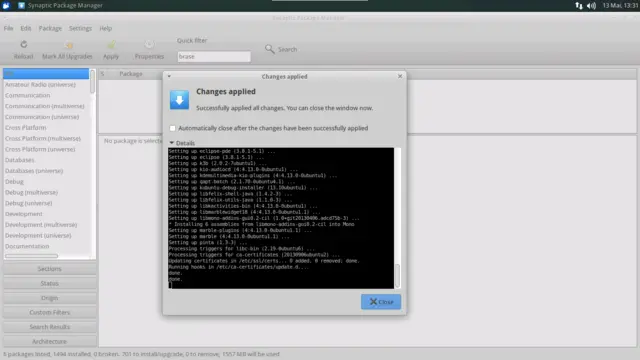Click the Search Results button
Viewport: 640px width, 360px height.
click(50, 327)
